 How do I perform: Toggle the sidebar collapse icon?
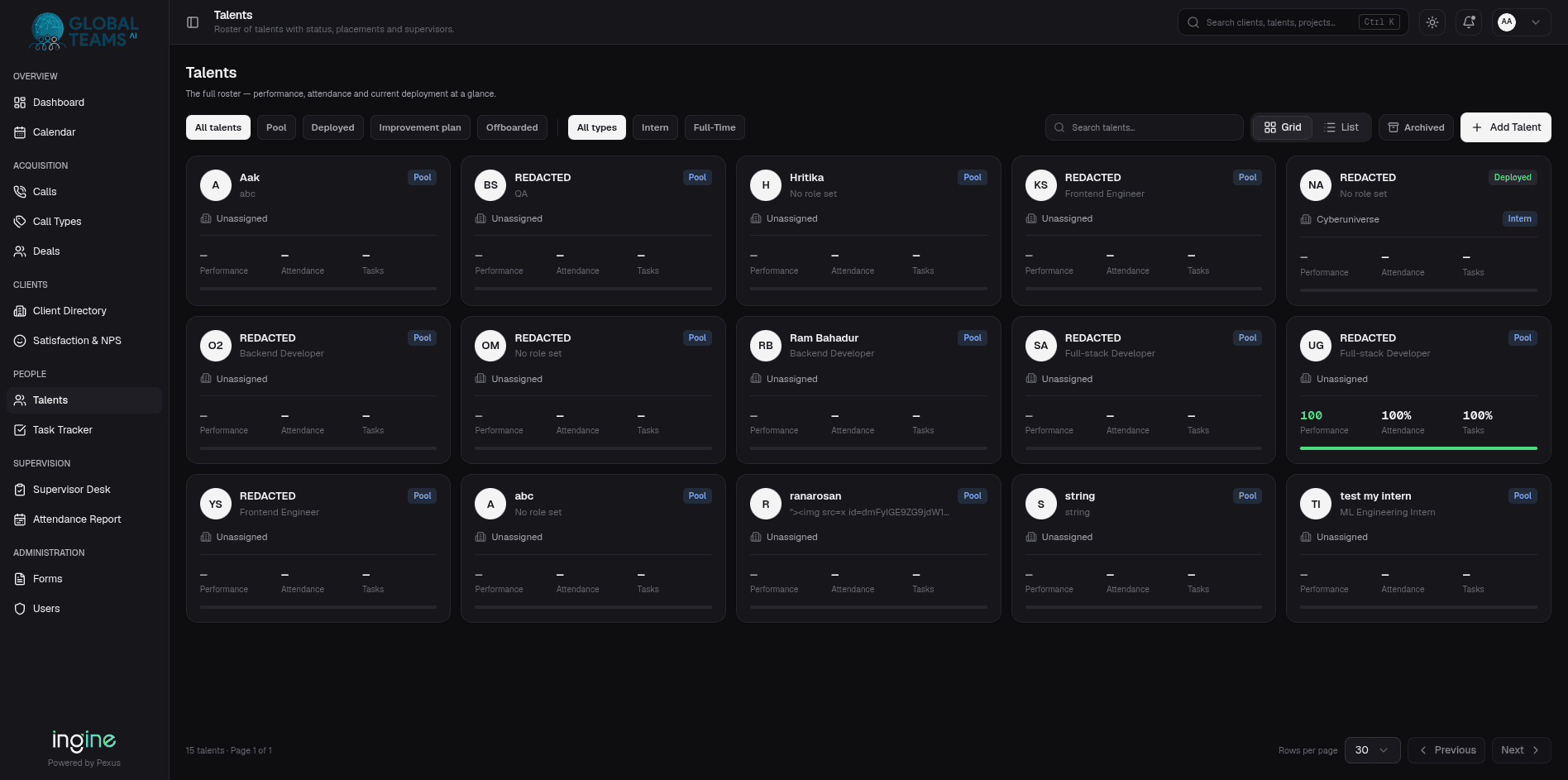tap(193, 22)
